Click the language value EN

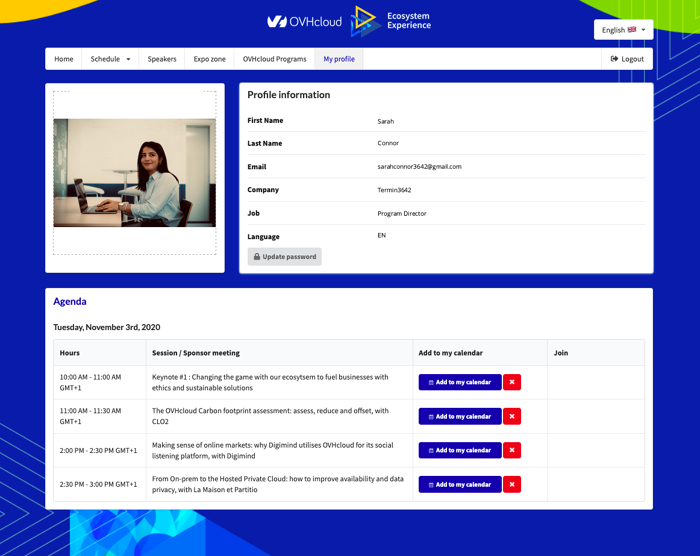coord(381,235)
